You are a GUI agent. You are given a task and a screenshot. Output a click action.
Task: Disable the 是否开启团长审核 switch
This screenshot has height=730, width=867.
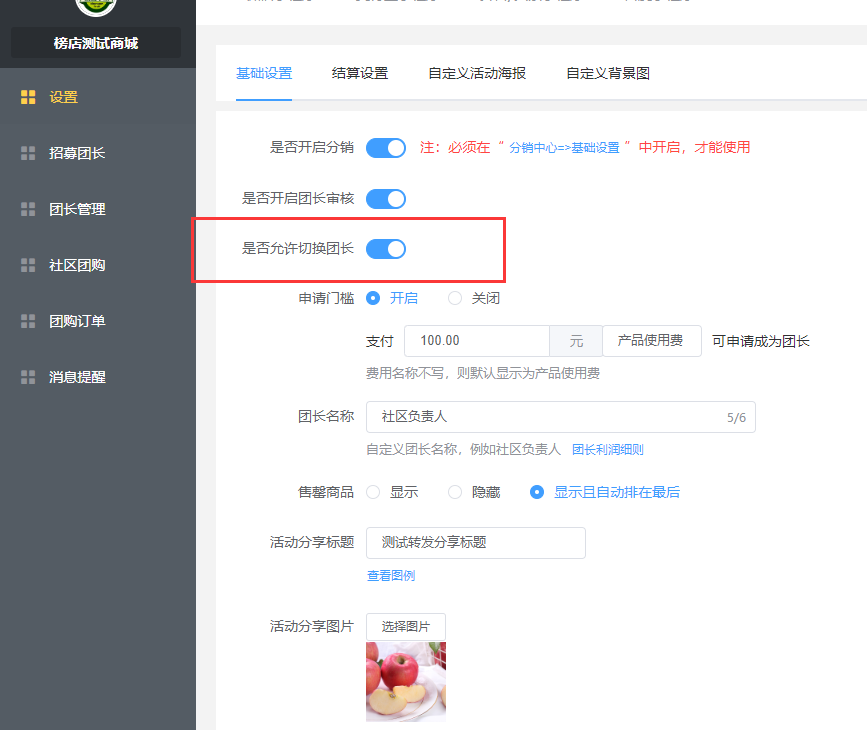point(385,199)
